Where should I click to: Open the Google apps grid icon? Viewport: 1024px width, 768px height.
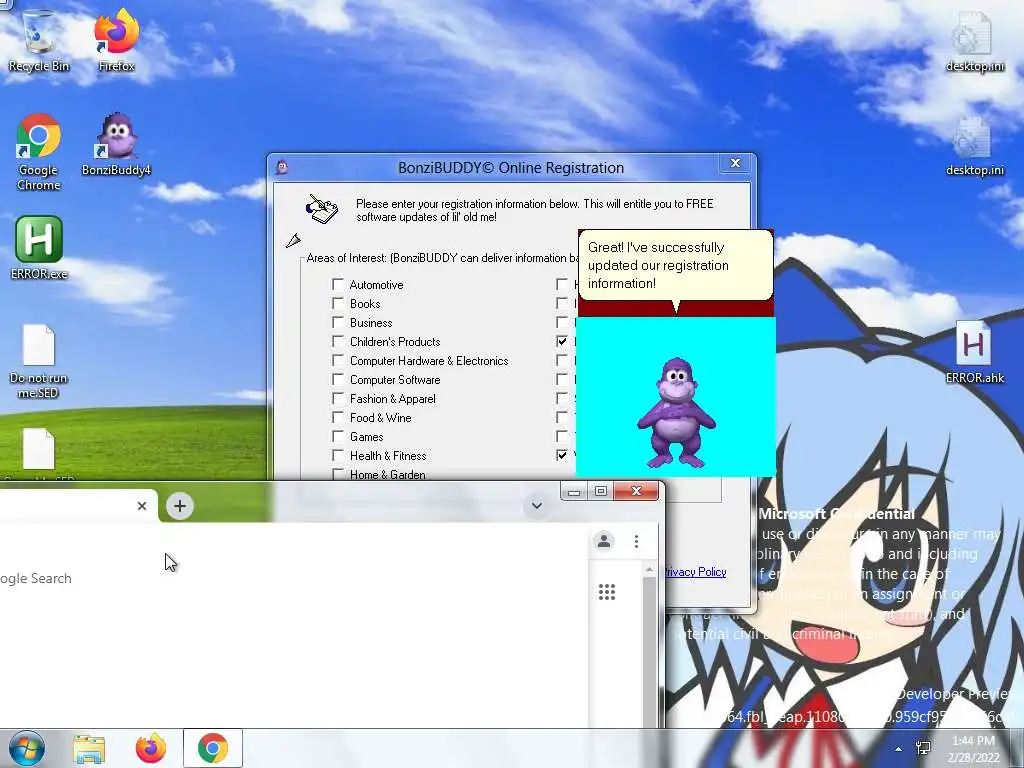[x=607, y=592]
